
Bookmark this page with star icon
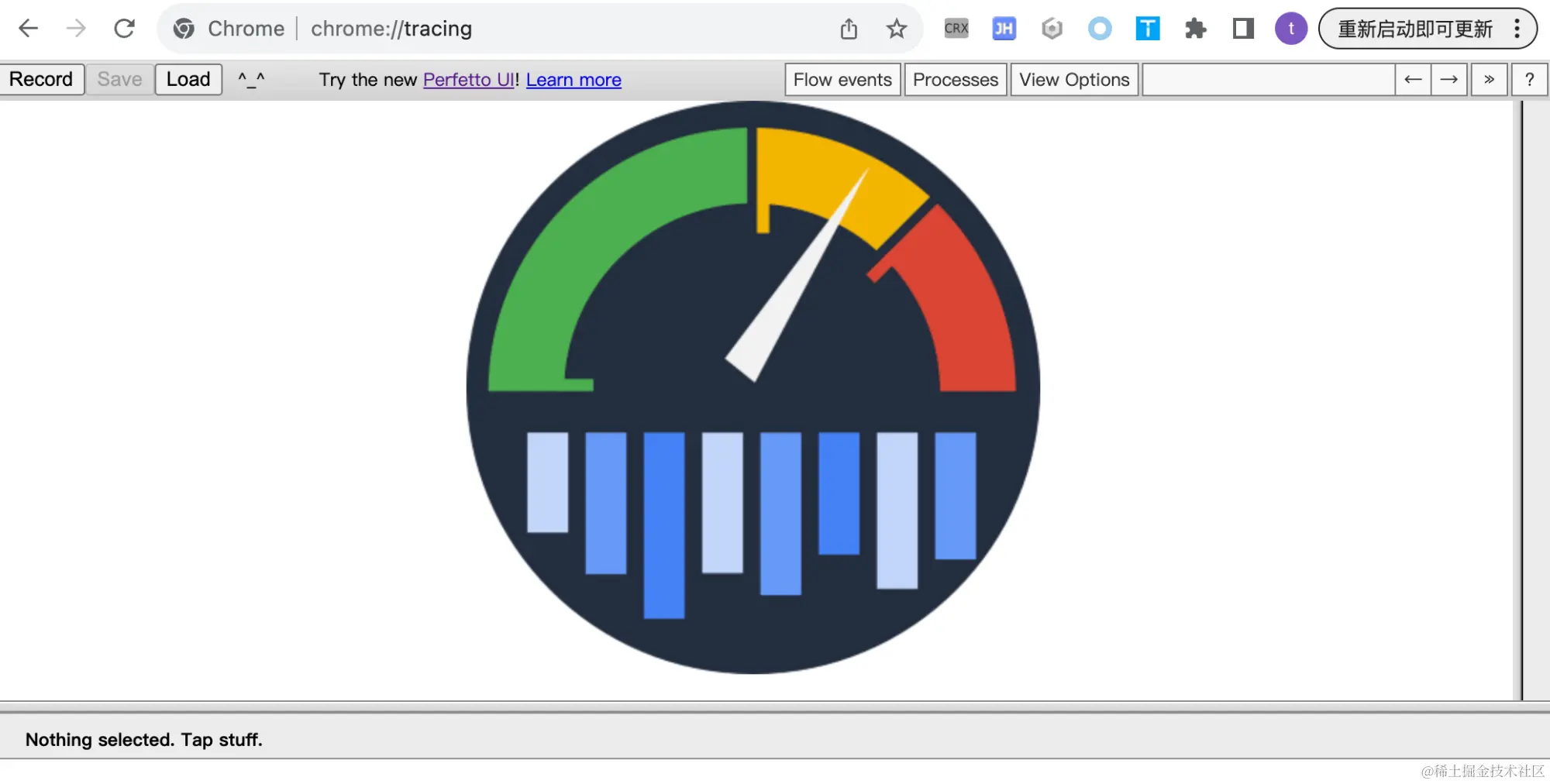point(897,29)
